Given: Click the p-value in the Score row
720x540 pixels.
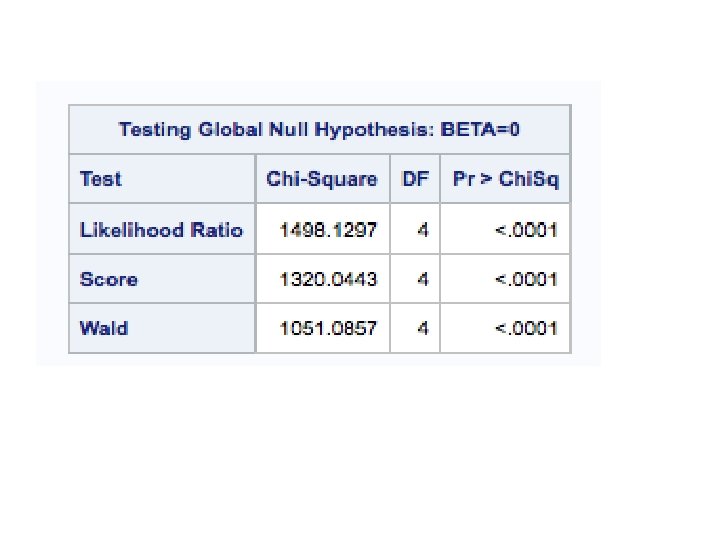Looking at the screenshot, I should [x=526, y=279].
